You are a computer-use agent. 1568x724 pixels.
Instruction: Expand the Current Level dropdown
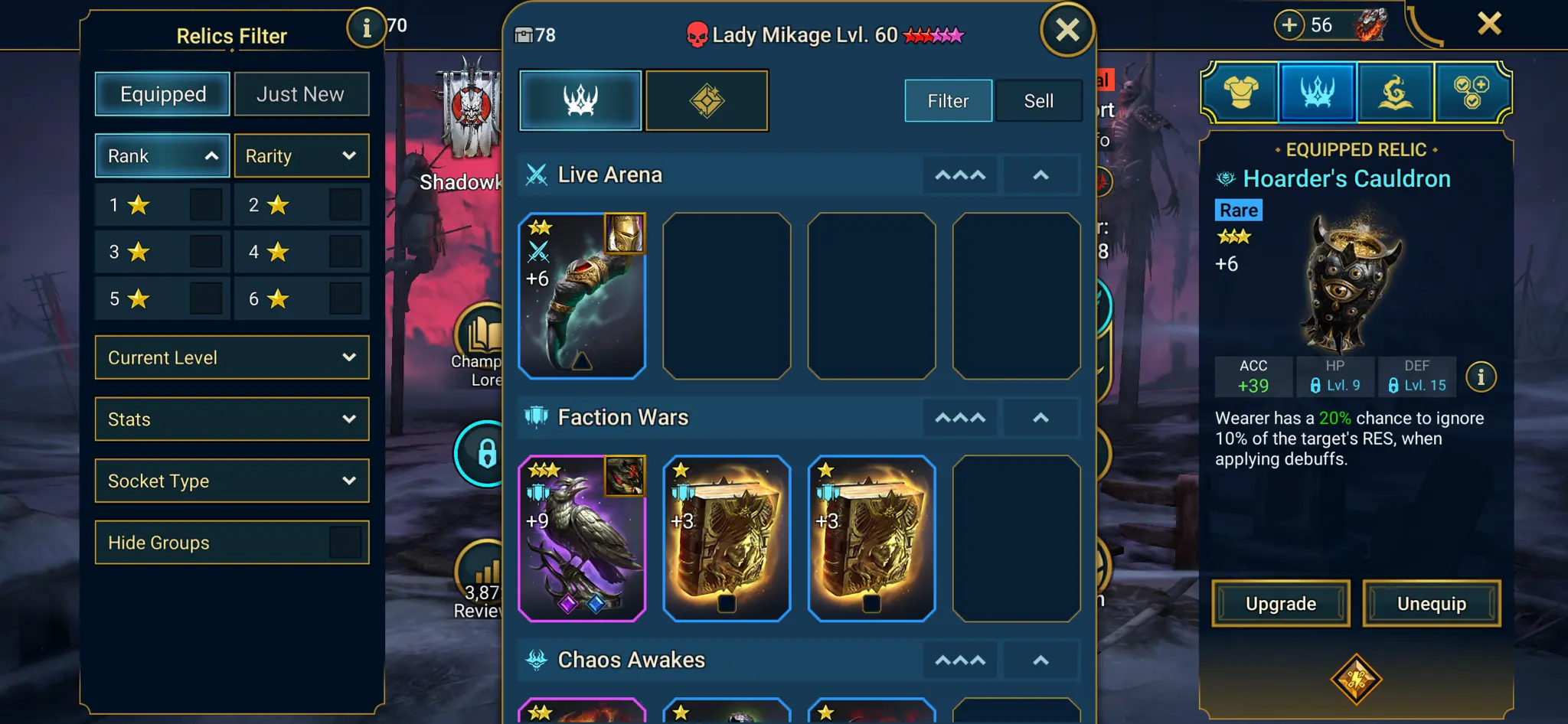coord(232,357)
